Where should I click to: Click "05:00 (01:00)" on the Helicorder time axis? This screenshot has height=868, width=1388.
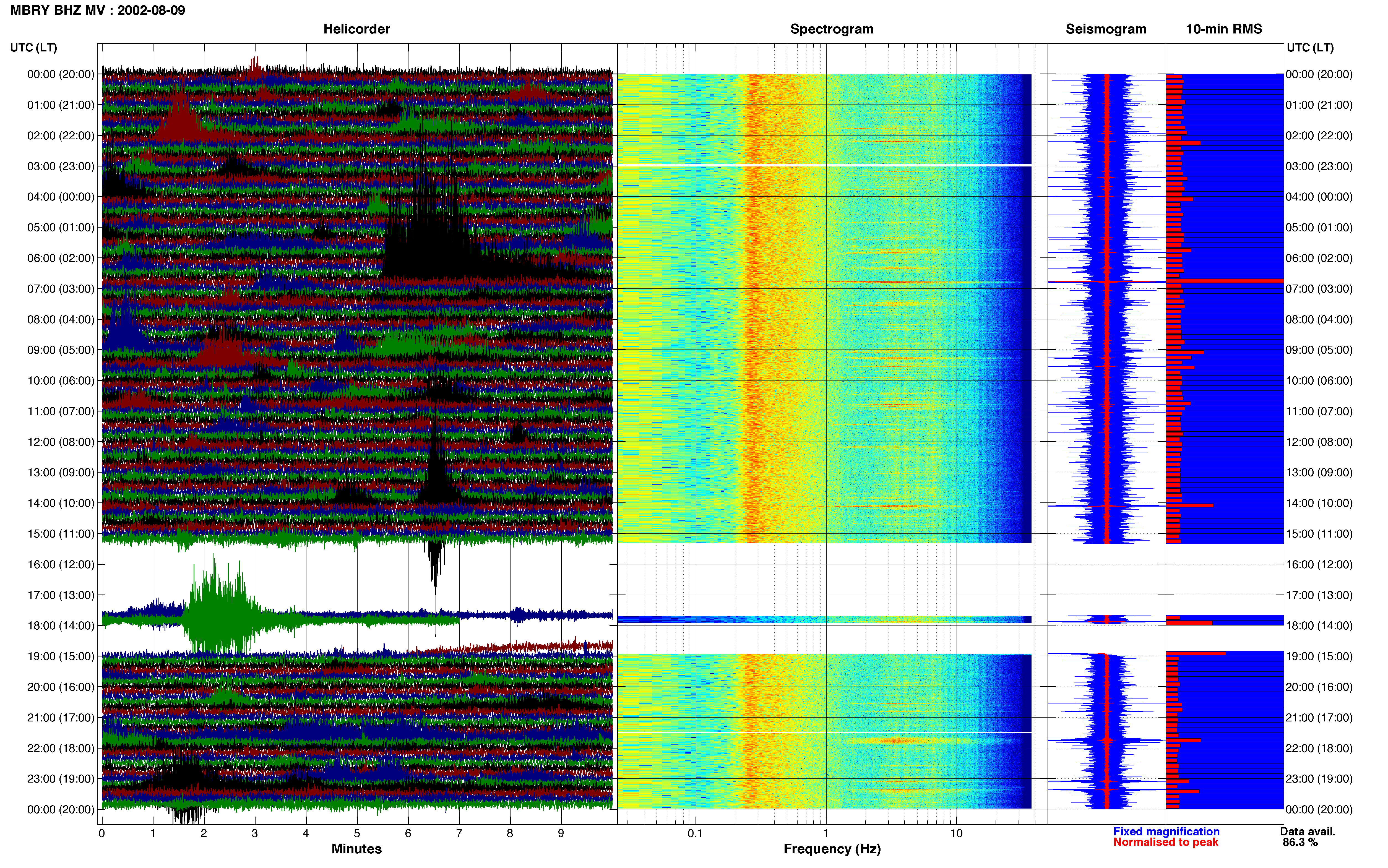[x=61, y=227]
